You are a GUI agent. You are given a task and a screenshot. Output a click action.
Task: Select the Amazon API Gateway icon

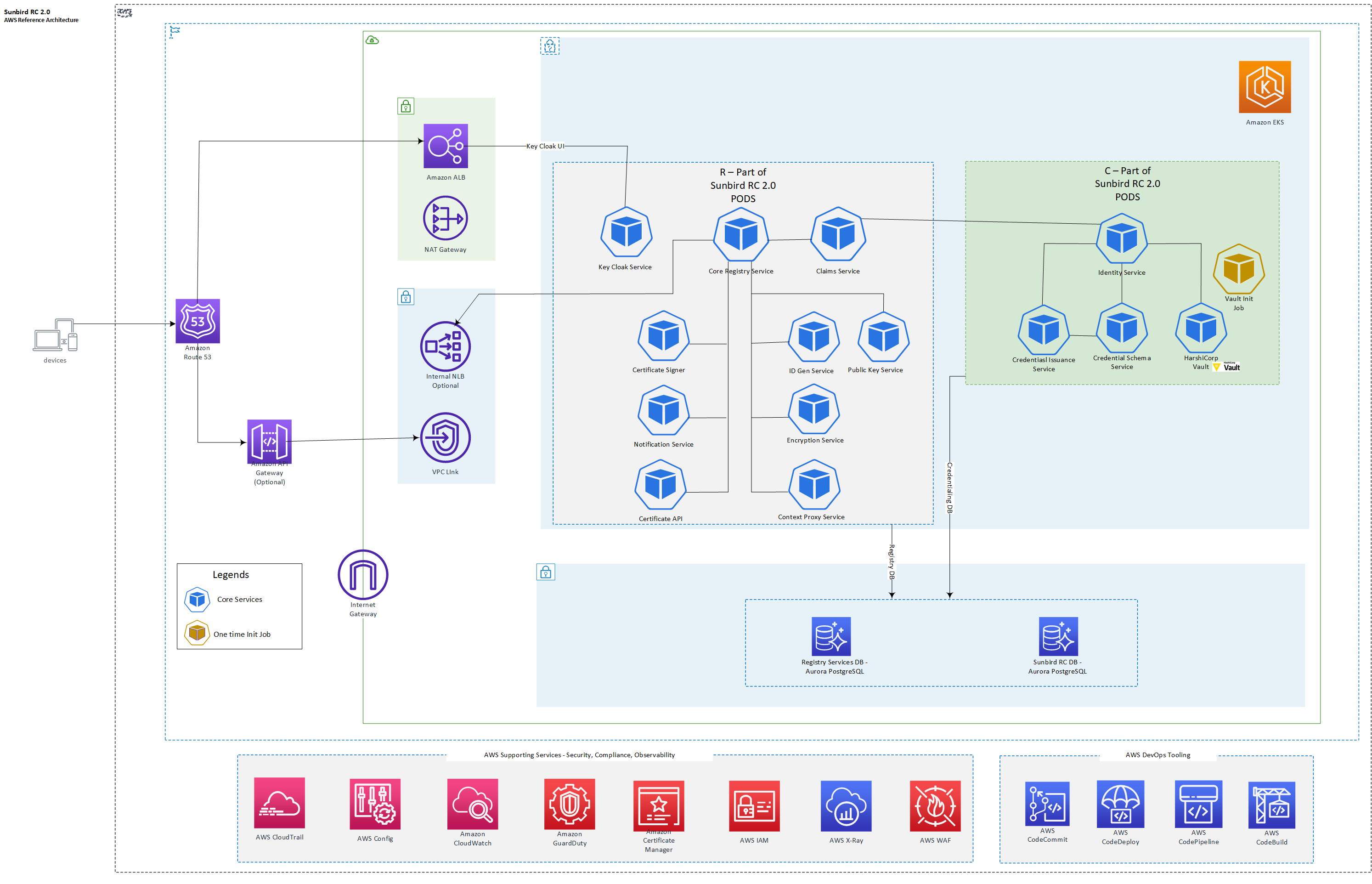pyautogui.click(x=269, y=442)
